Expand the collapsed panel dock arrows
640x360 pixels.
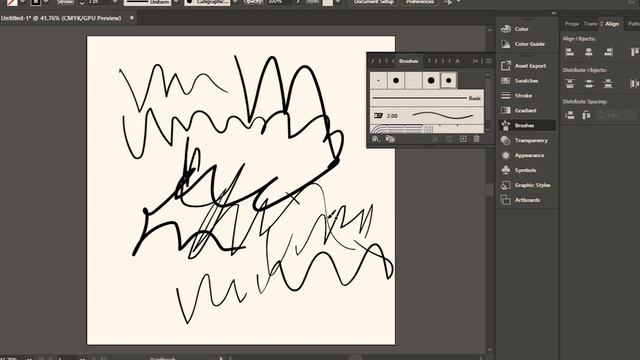pyautogui.click(x=554, y=13)
